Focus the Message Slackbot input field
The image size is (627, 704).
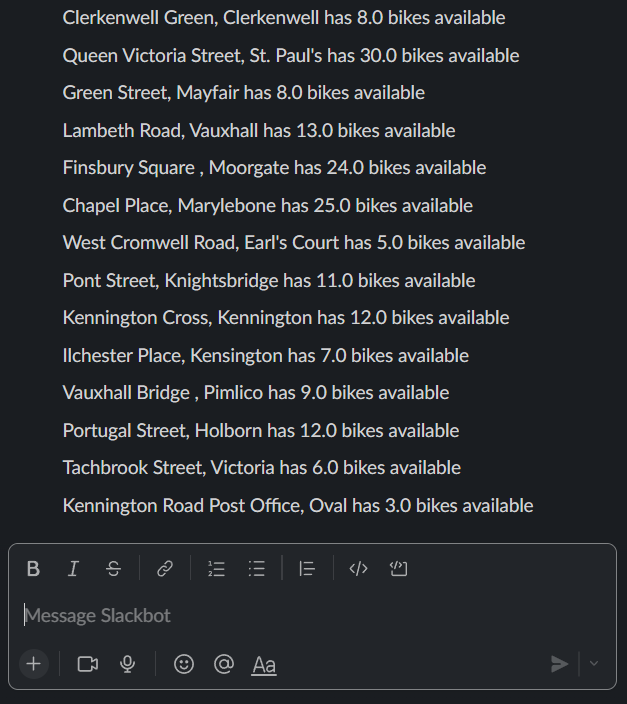tap(313, 616)
